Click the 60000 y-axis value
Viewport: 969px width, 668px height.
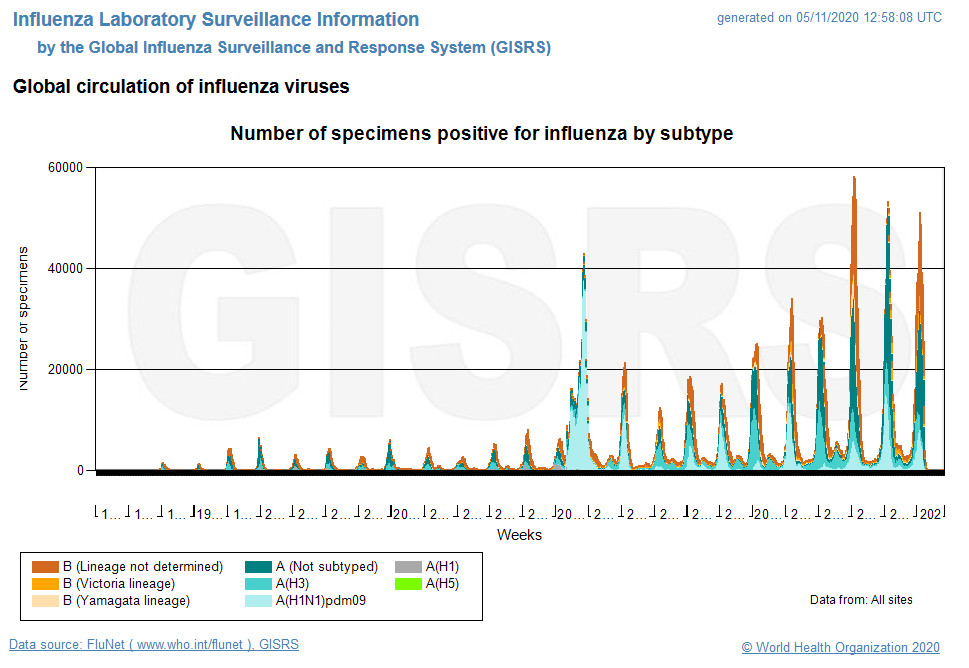(x=66, y=167)
